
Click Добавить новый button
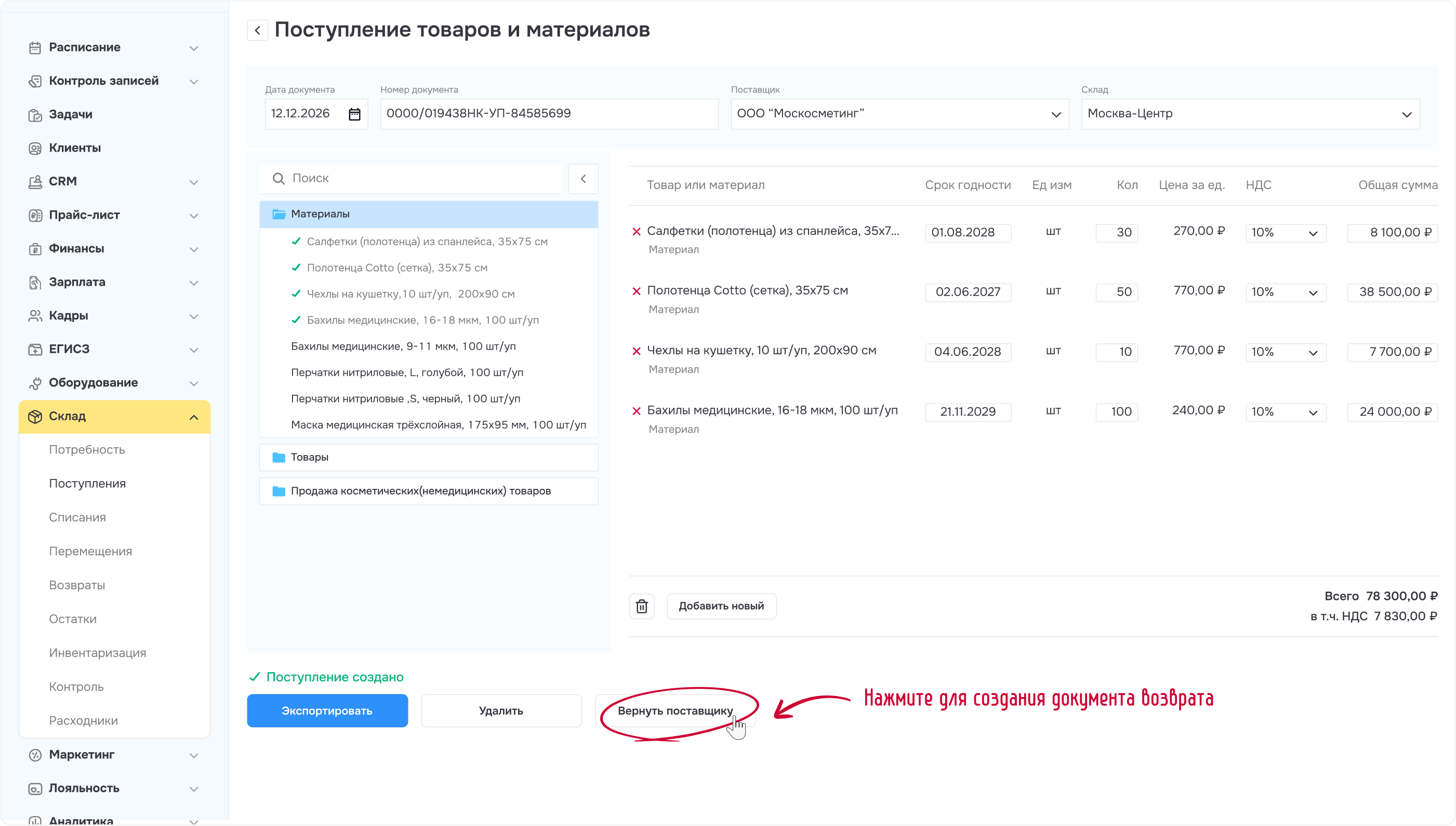[x=721, y=606]
